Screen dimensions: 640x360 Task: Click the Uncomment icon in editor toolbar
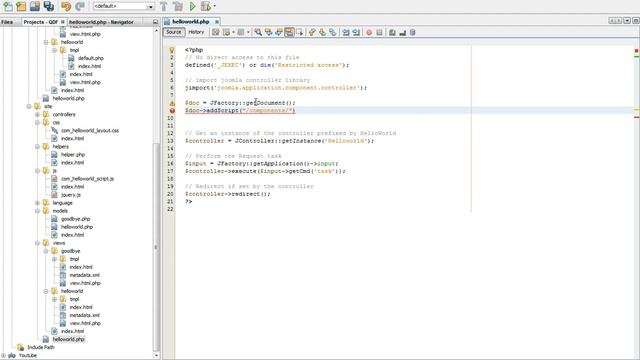click(402, 32)
